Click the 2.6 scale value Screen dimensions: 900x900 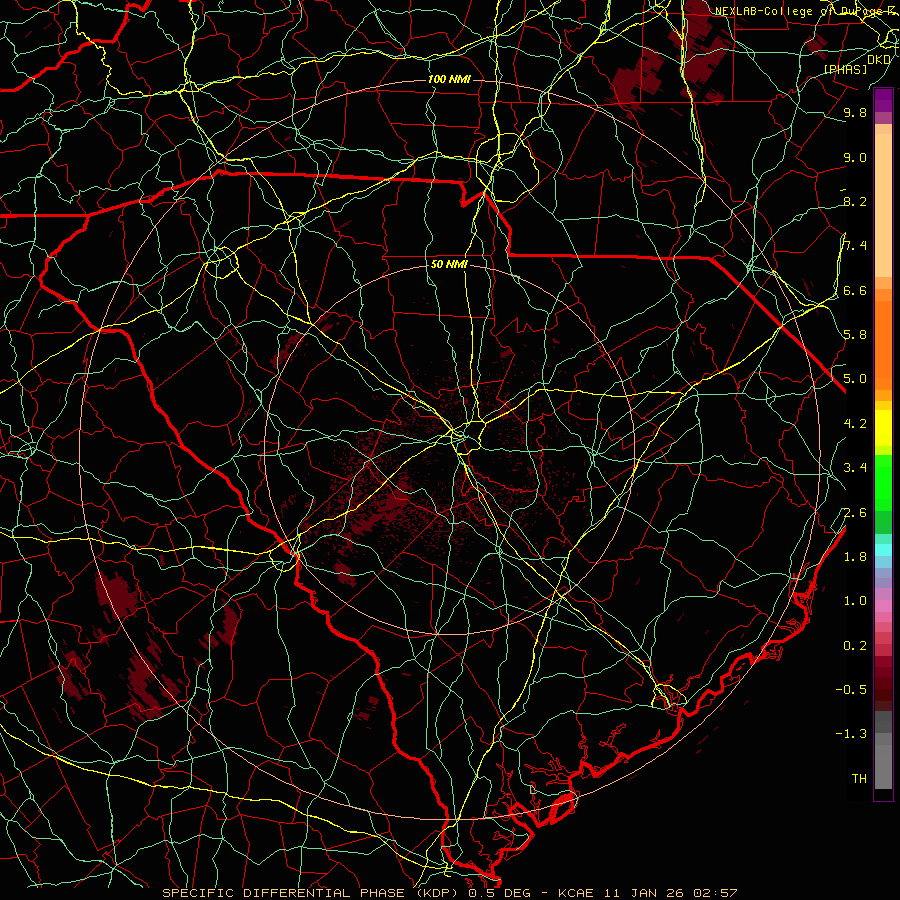[x=855, y=513]
